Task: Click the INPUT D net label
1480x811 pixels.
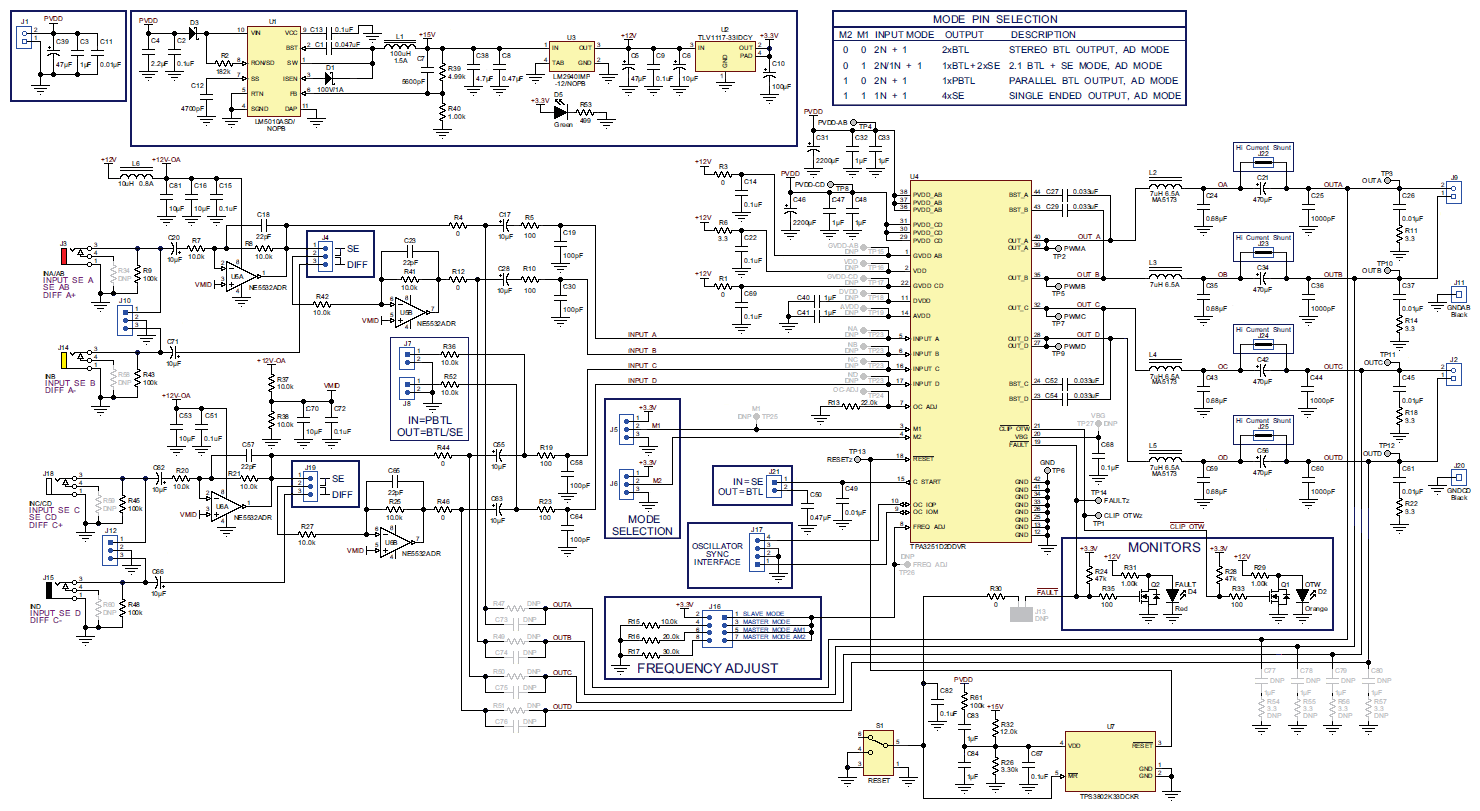Action: click(641, 380)
